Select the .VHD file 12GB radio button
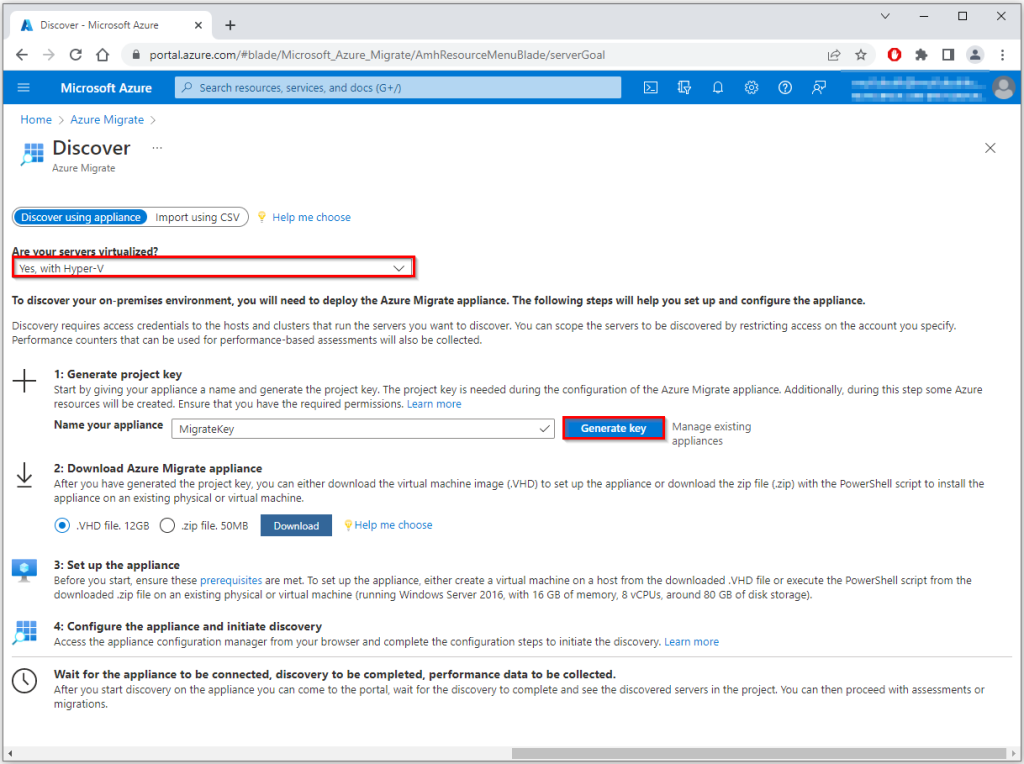Screen dimensions: 1024x764 click(62, 526)
